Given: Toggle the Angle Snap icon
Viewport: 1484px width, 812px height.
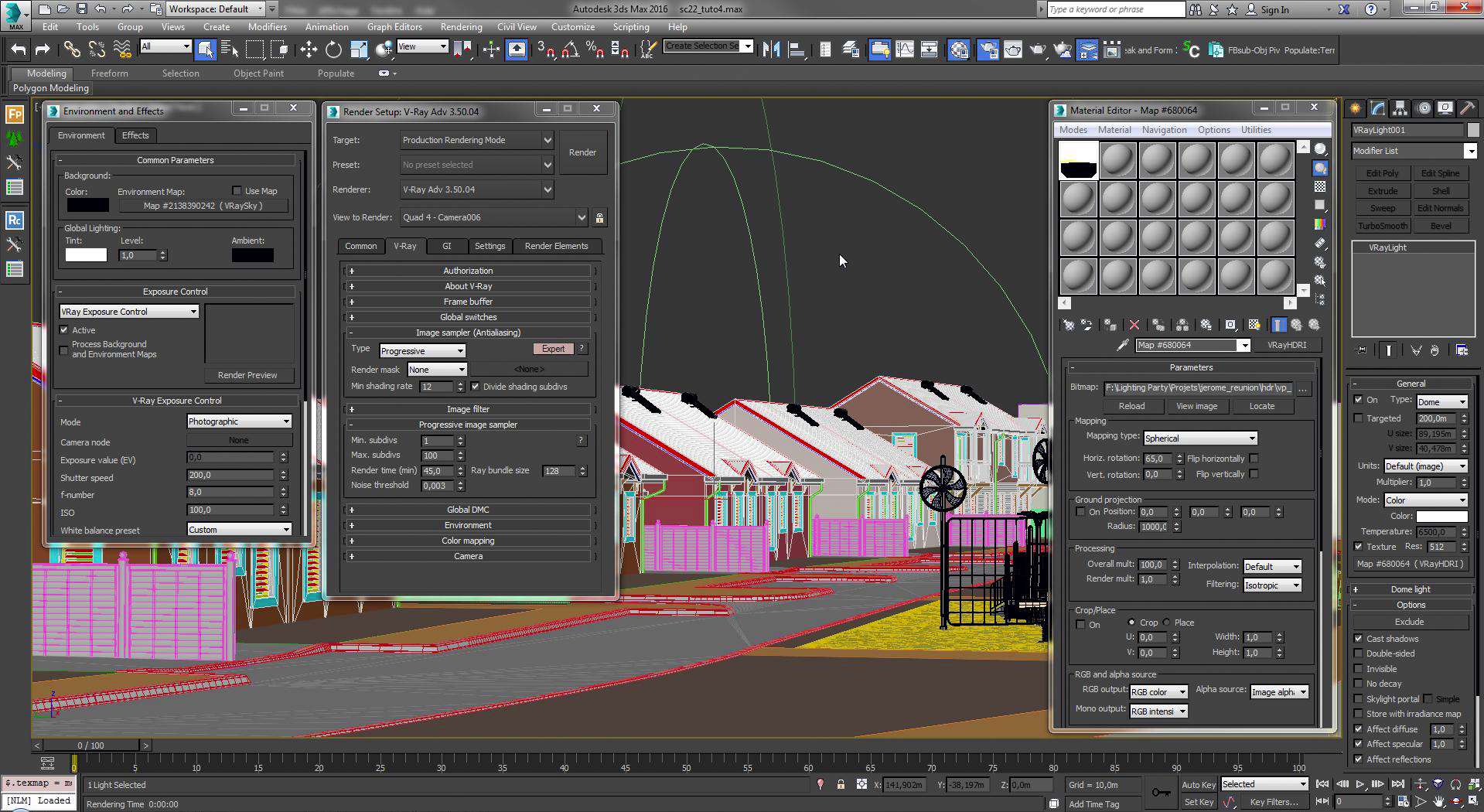Looking at the screenshot, I should (570, 50).
